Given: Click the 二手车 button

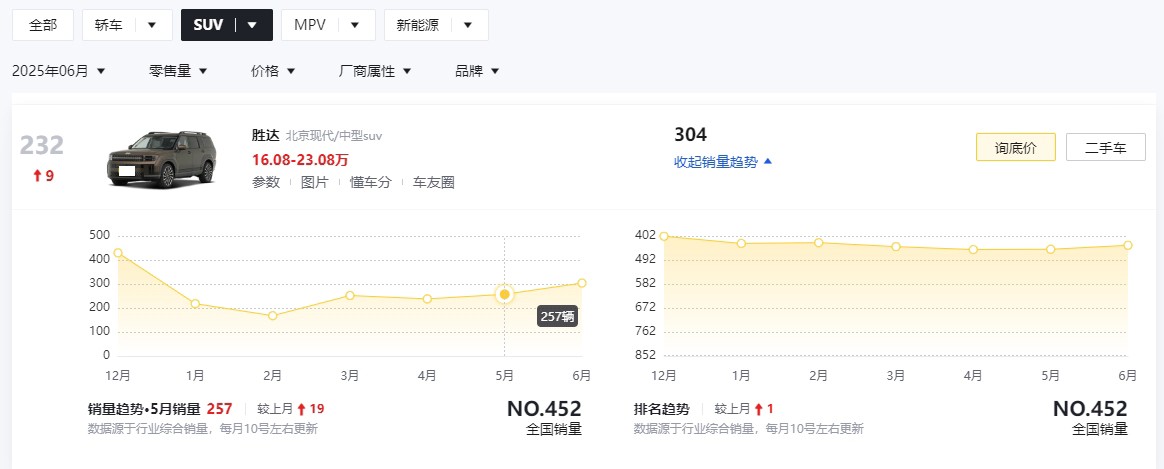Looking at the screenshot, I should point(1105,148).
